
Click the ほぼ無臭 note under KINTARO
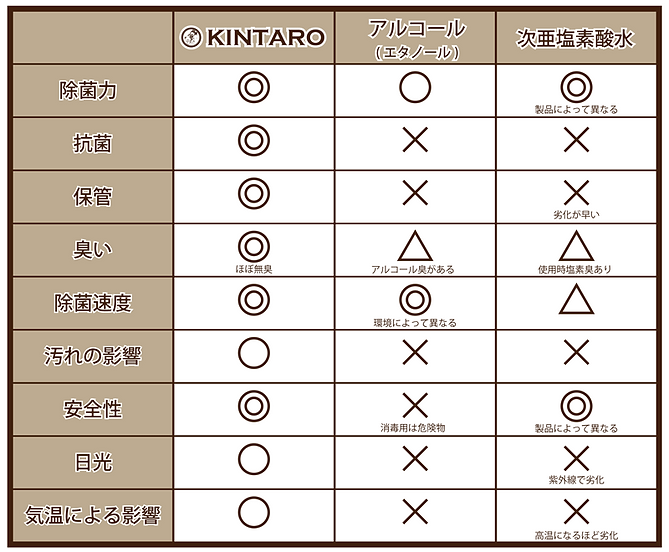[254, 269]
